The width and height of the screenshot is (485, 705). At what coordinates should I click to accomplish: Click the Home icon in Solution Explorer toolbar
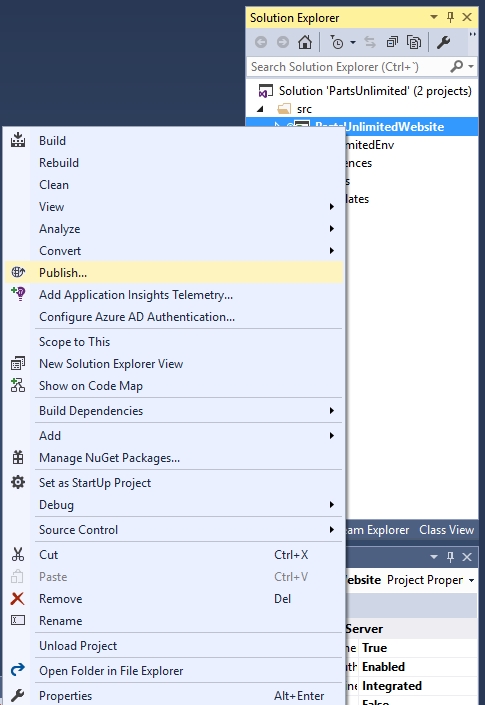pos(305,42)
